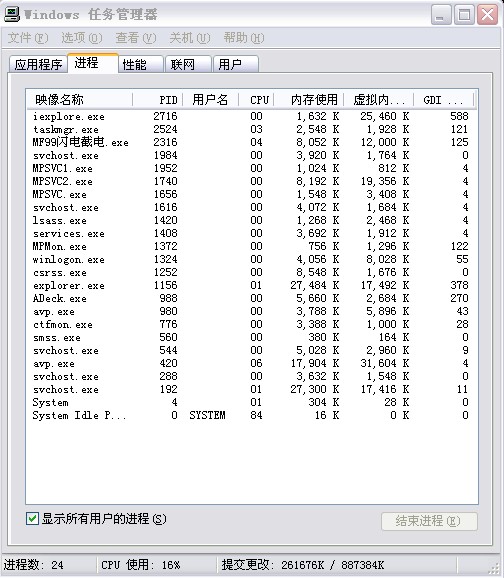The height and width of the screenshot is (578, 504).
Task: Maximize the Task Manager window
Action: (464, 15)
